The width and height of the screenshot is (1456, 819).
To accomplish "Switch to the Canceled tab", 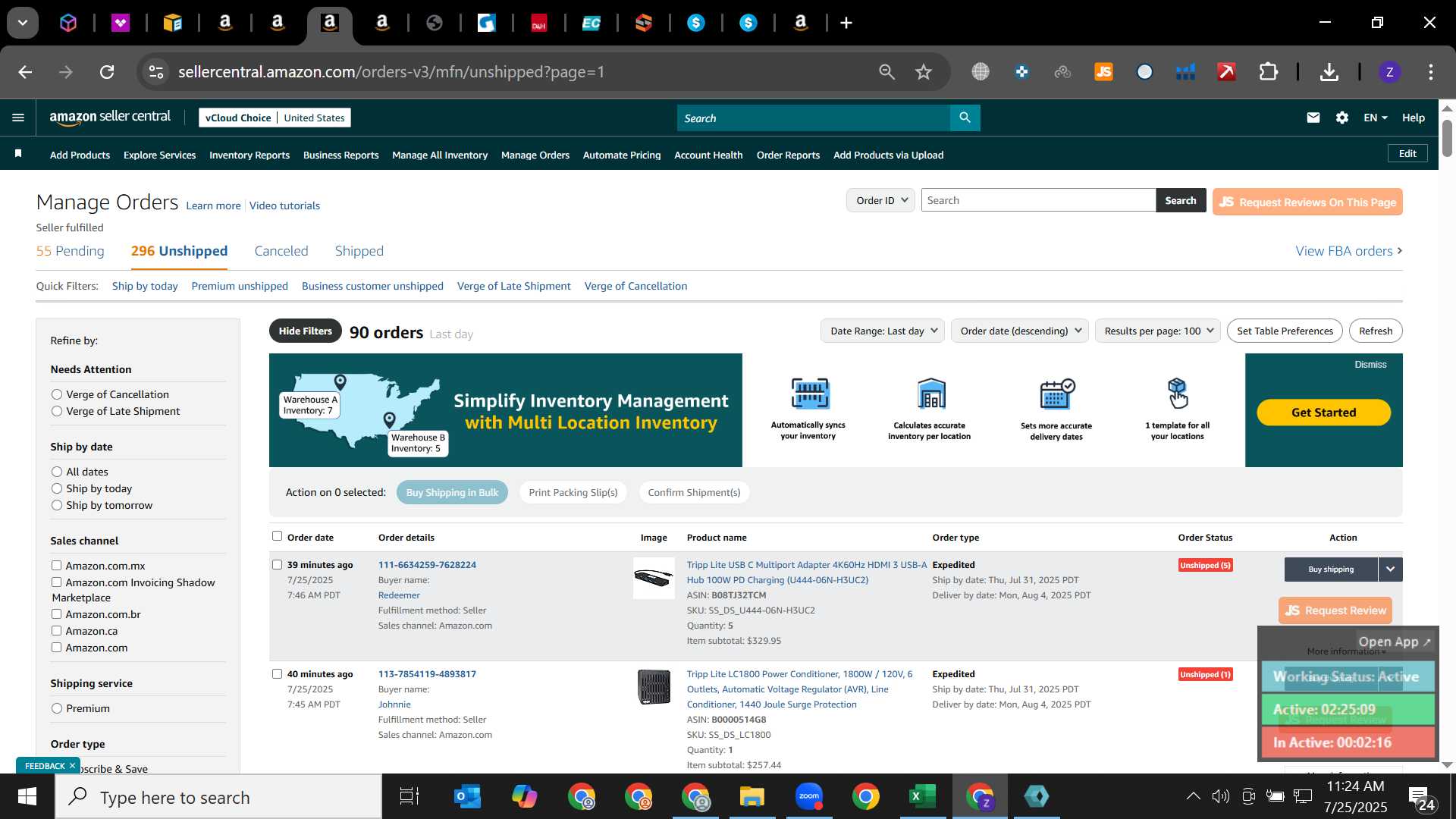I will (x=281, y=251).
